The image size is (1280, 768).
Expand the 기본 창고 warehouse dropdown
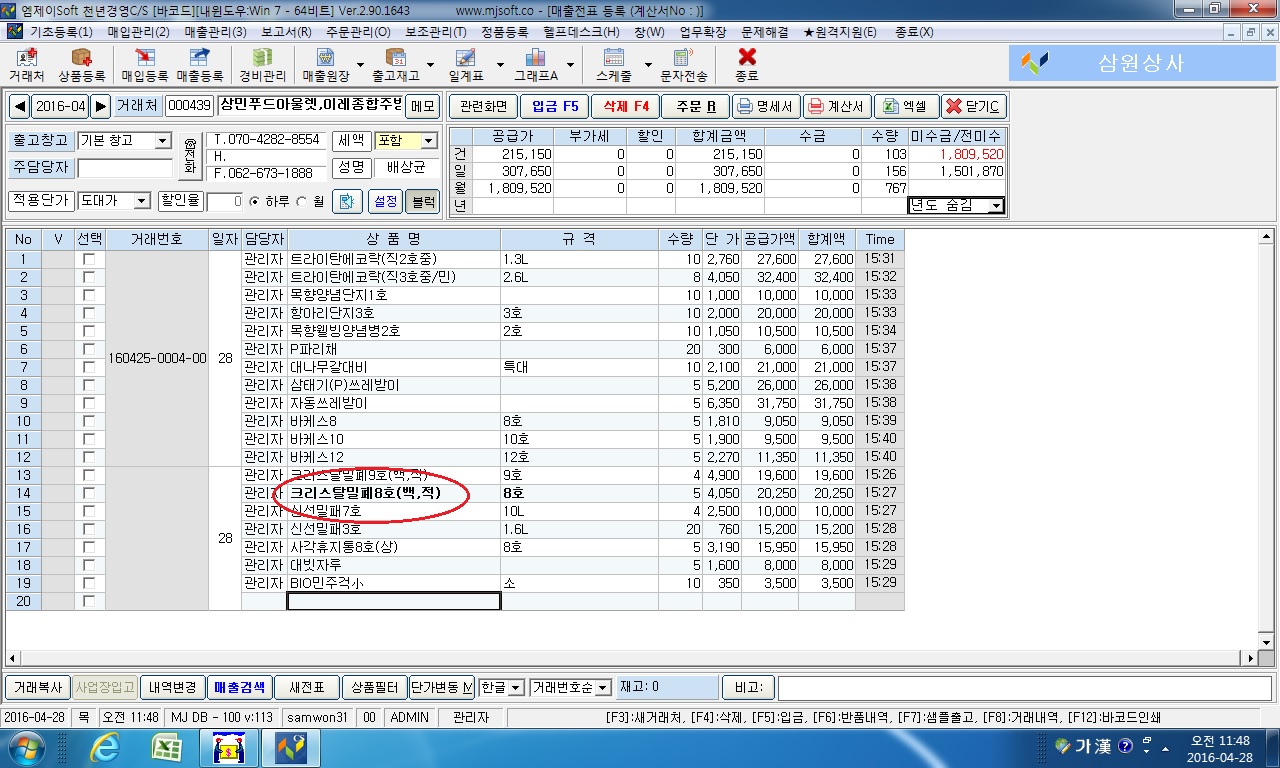pyautogui.click(x=163, y=141)
